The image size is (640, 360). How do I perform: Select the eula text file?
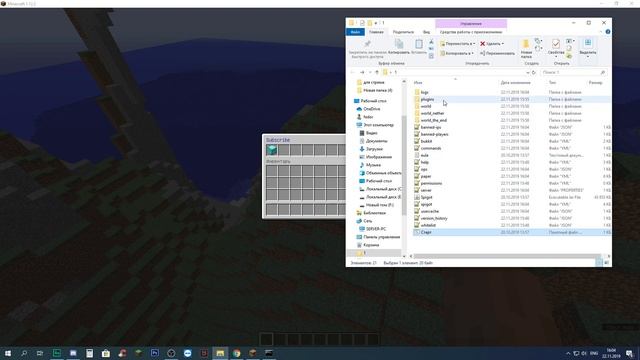[424, 155]
